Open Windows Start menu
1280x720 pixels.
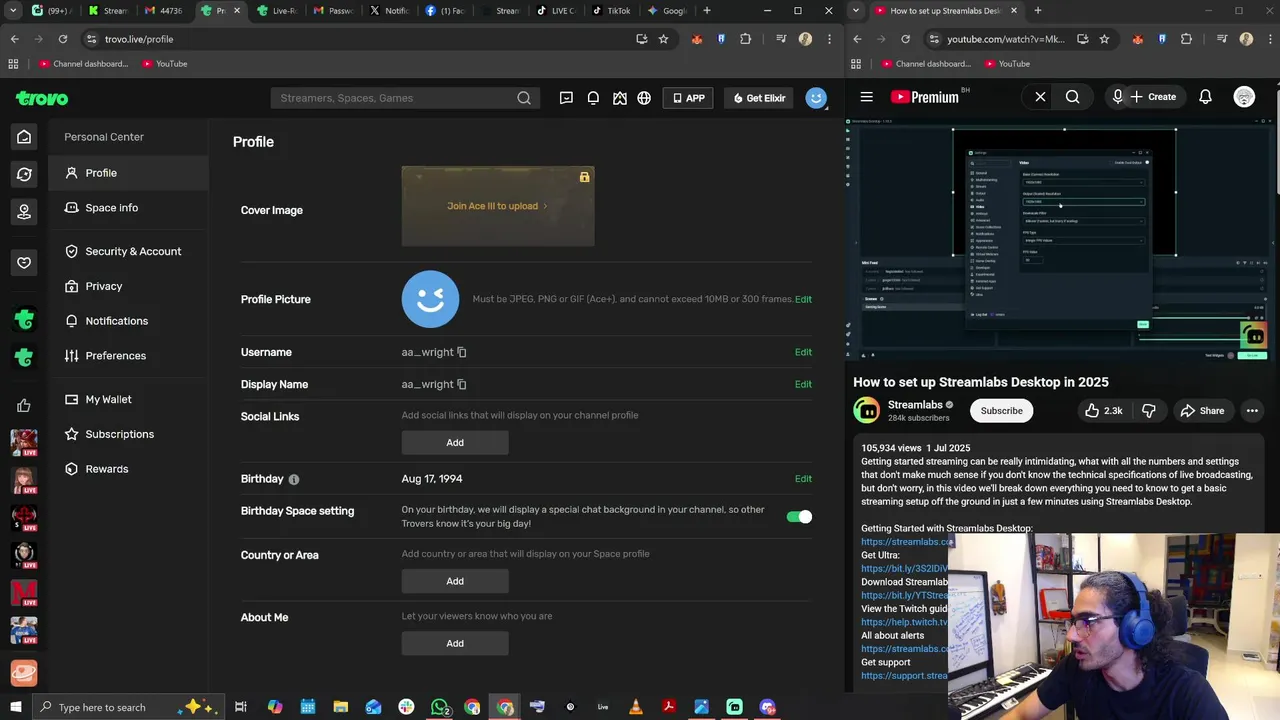[15, 707]
